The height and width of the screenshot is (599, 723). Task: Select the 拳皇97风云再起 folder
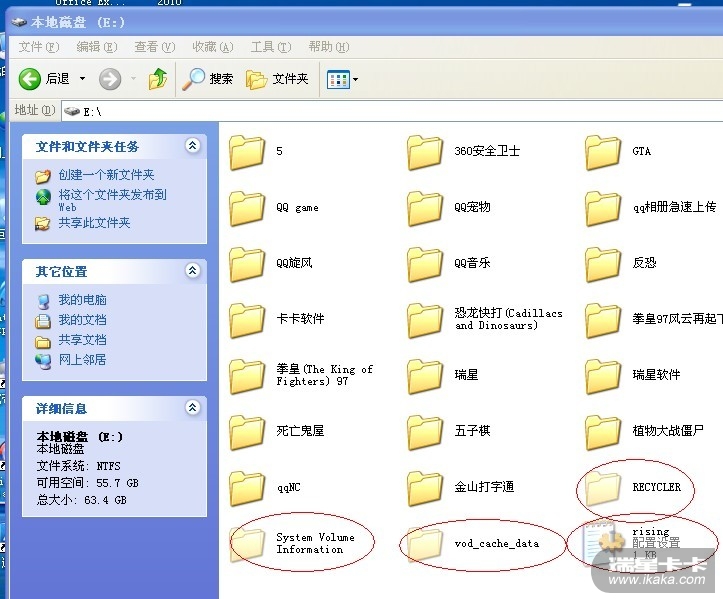pyautogui.click(x=653, y=320)
